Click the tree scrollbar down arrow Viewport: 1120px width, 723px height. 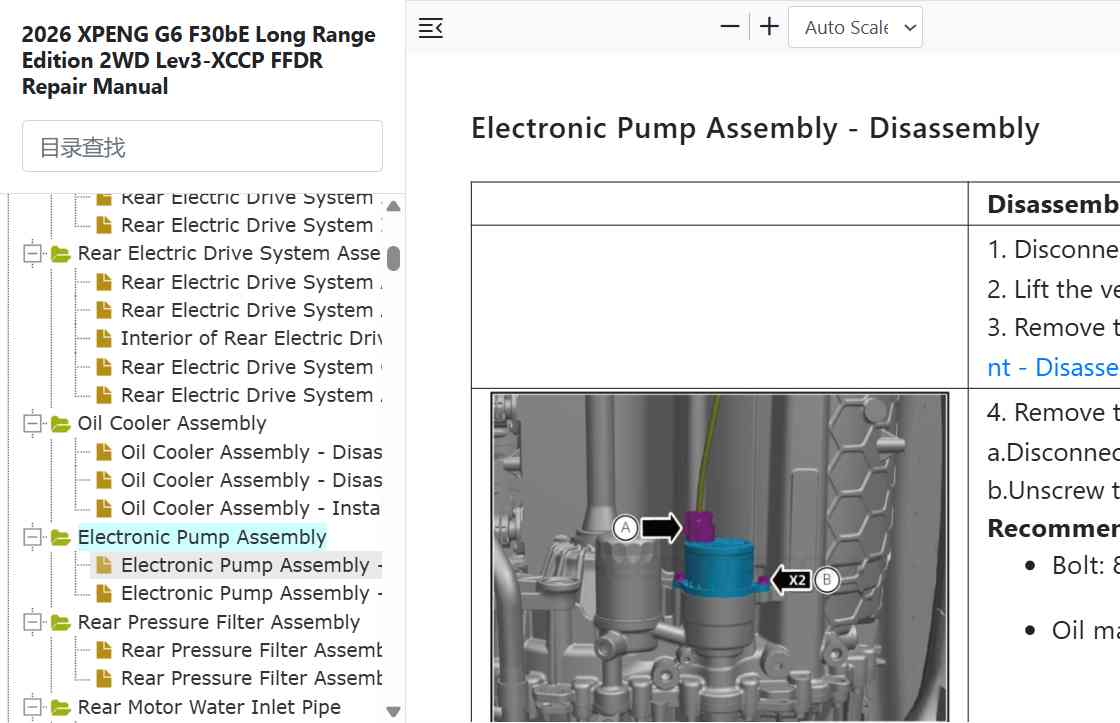pyautogui.click(x=393, y=712)
